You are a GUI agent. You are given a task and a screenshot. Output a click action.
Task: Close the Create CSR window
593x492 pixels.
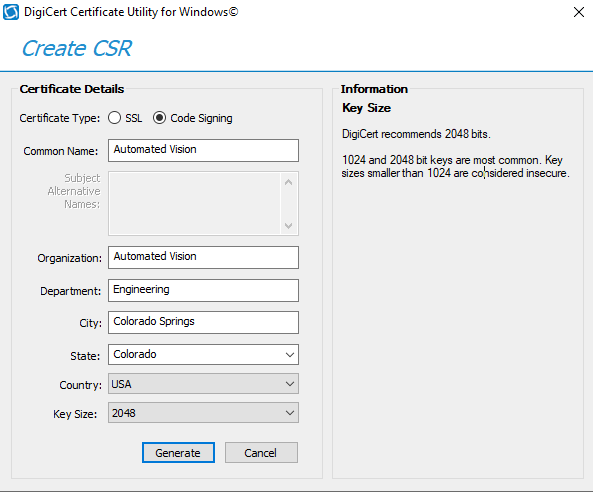[x=579, y=12]
